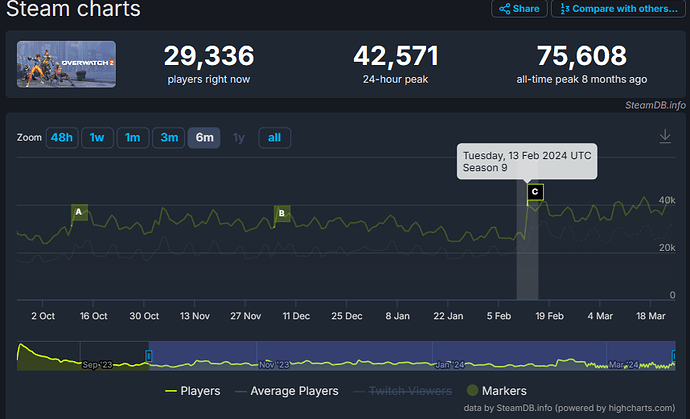Click the Steam charts heading

[x=73, y=9]
